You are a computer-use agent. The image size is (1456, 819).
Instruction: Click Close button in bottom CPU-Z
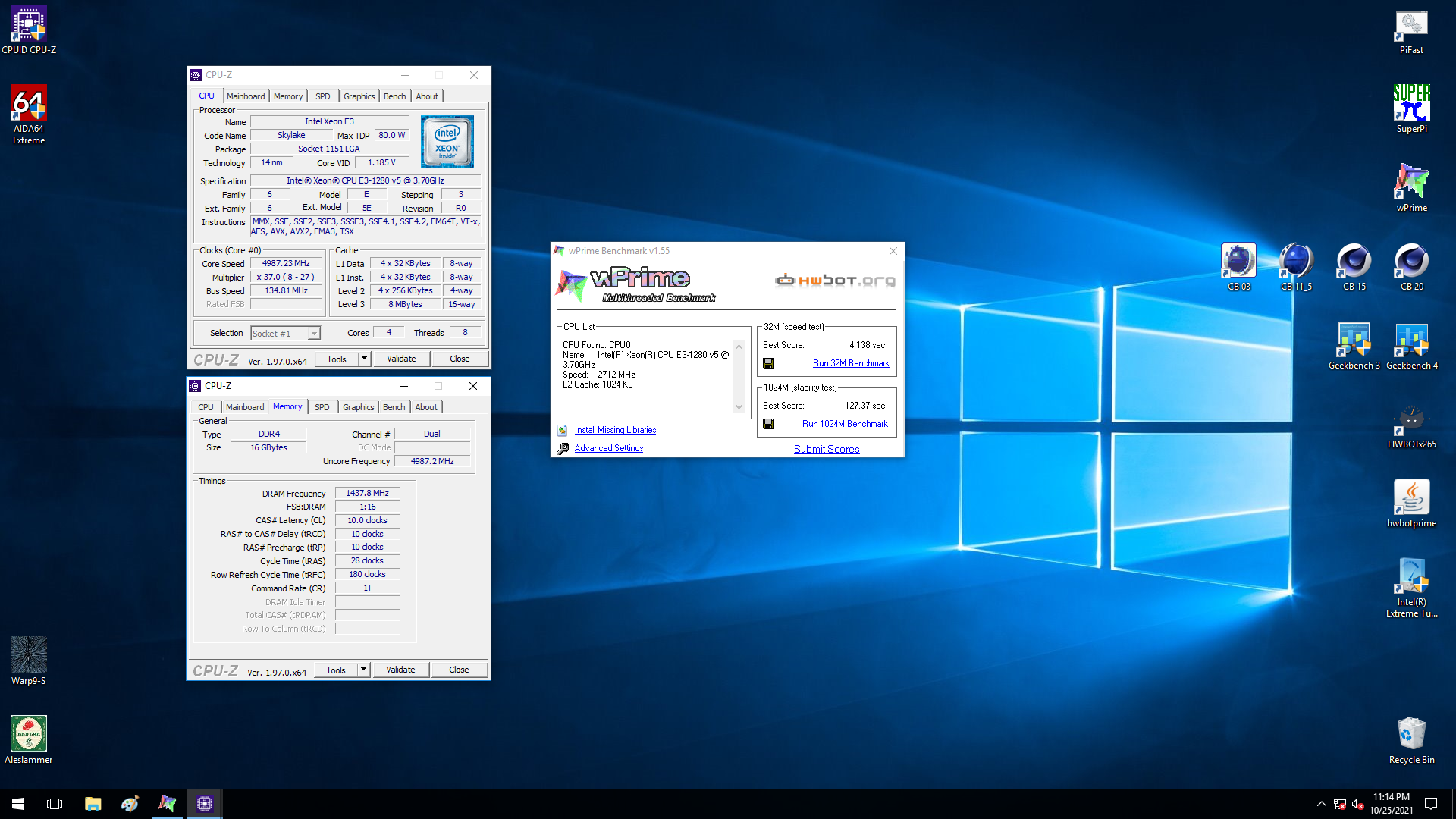pos(459,670)
